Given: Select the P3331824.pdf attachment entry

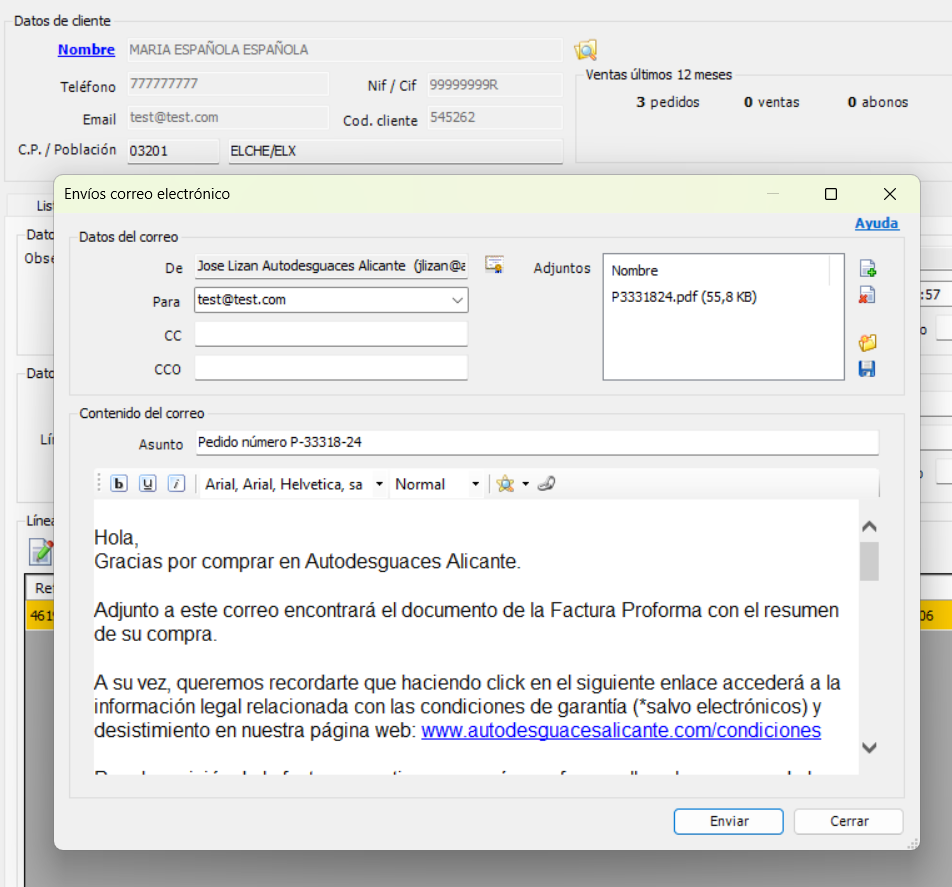Looking at the screenshot, I should point(674,297).
